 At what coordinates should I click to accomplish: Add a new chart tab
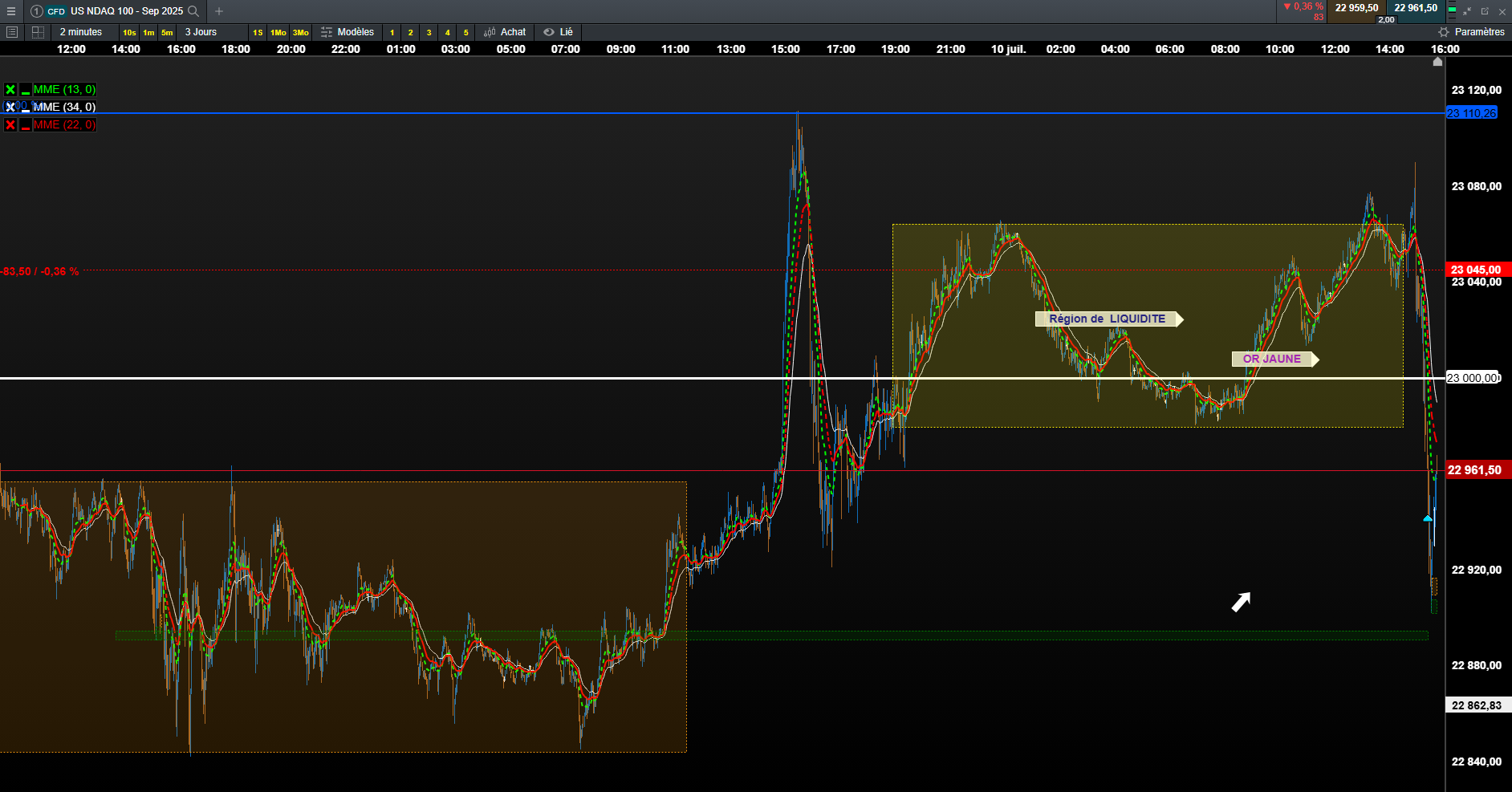pyautogui.click(x=219, y=11)
